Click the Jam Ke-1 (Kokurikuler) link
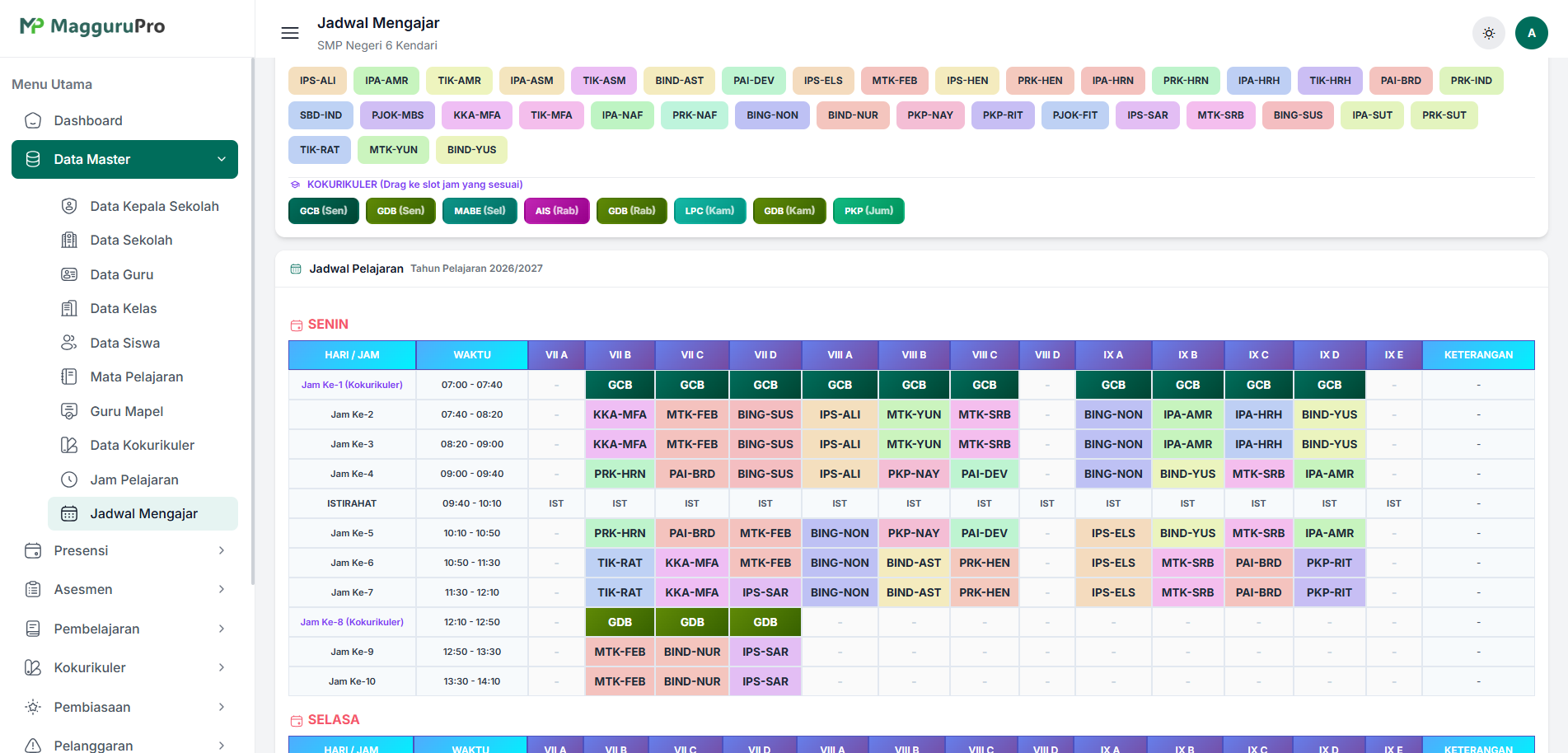 point(352,385)
